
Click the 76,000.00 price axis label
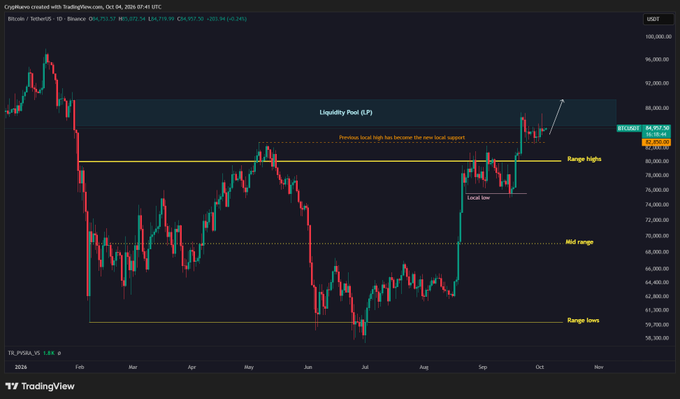pos(658,190)
